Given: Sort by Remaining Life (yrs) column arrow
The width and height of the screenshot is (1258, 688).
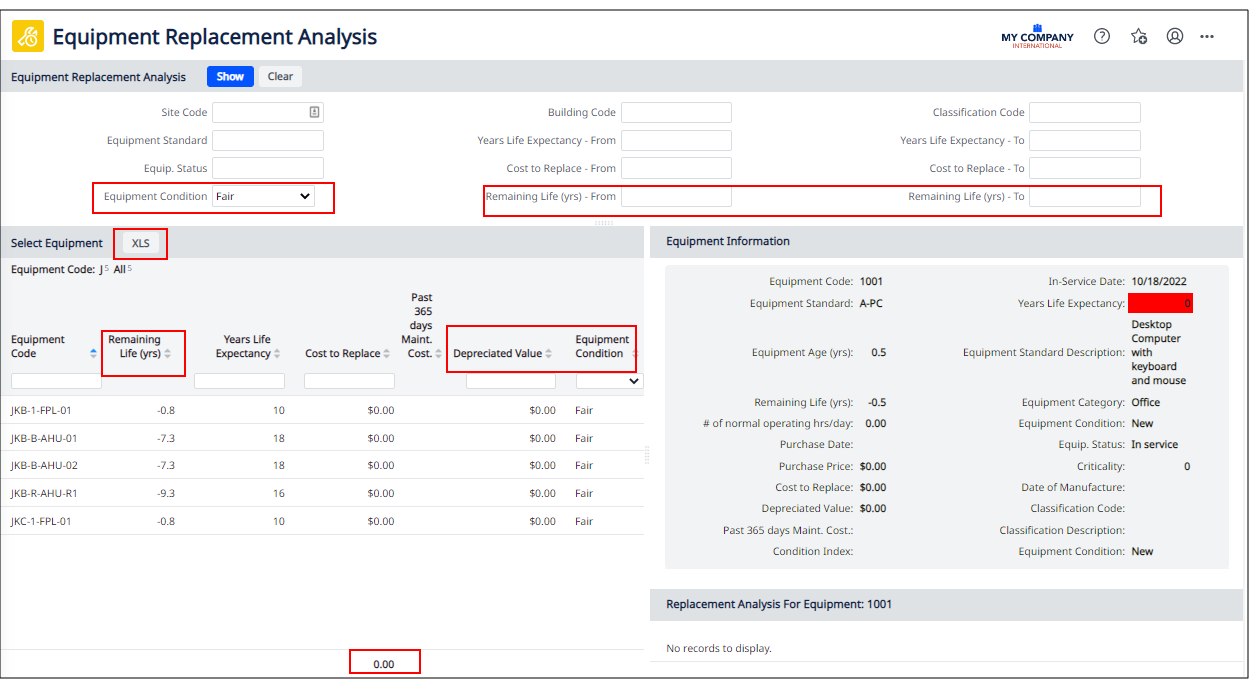Looking at the screenshot, I should click(168, 353).
